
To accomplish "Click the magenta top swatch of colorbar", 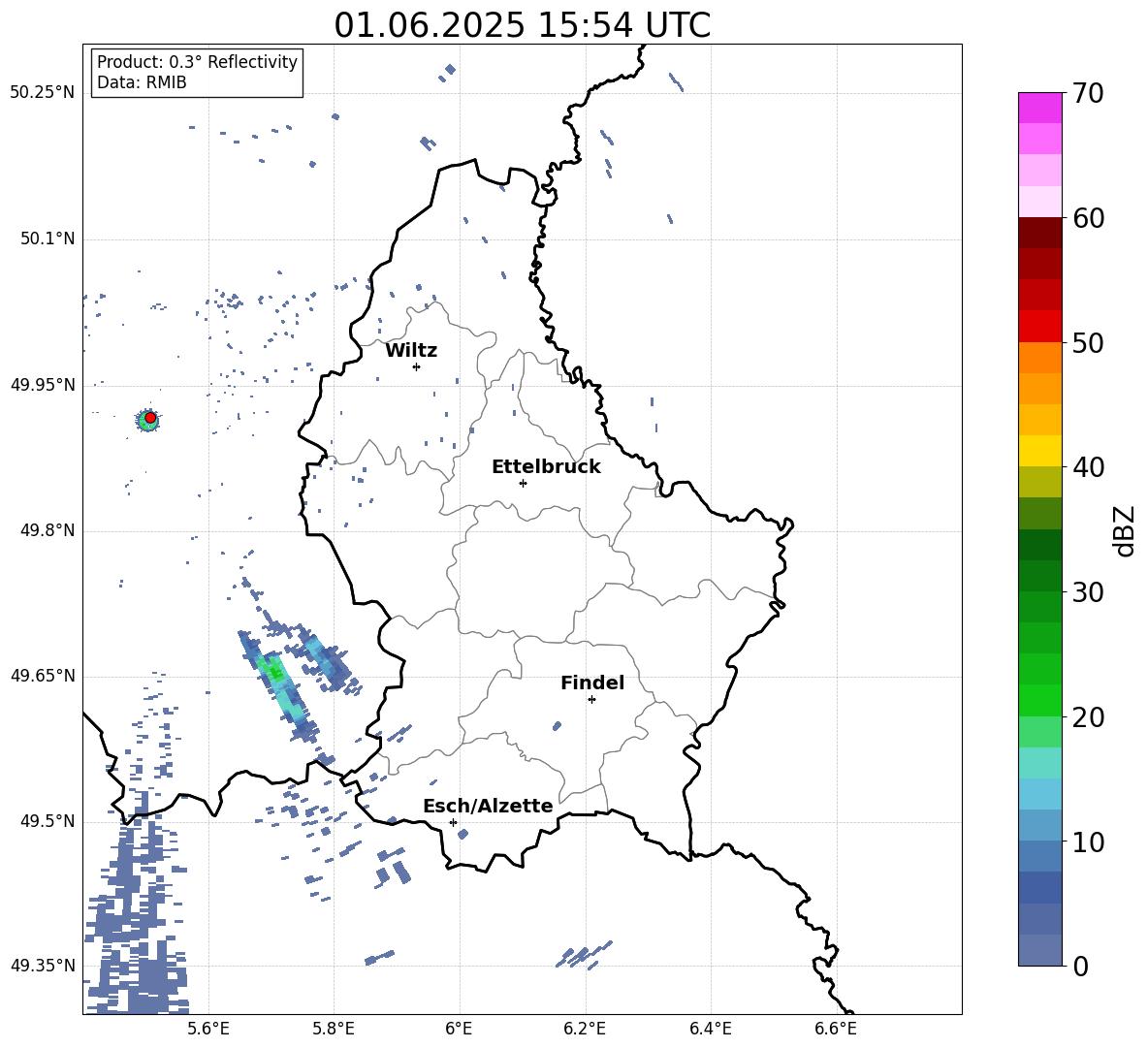I will (1039, 108).
